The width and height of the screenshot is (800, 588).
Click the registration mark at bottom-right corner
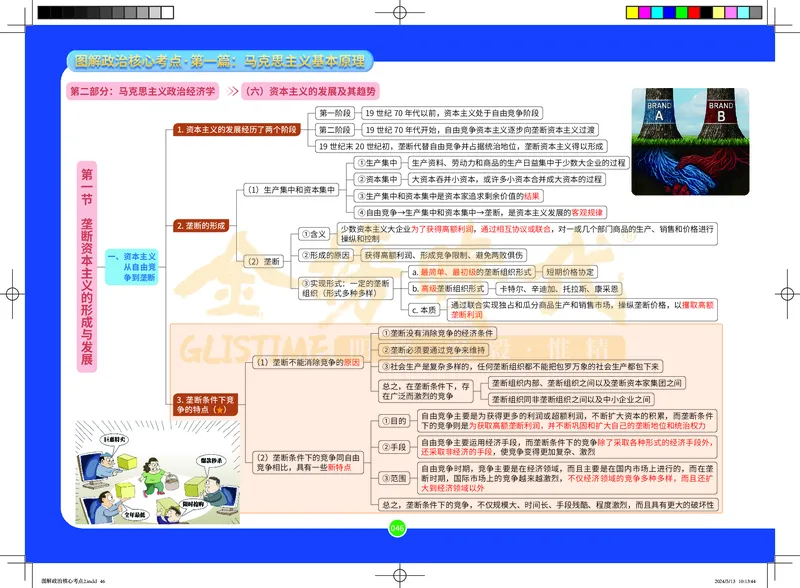point(775,562)
